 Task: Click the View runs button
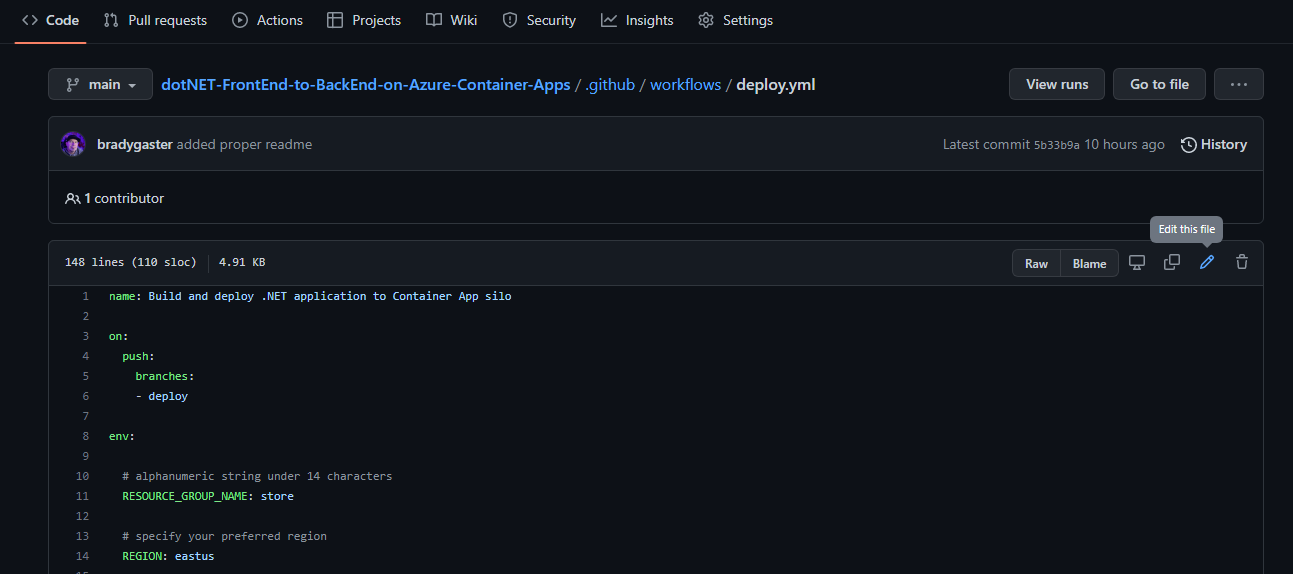[1056, 84]
